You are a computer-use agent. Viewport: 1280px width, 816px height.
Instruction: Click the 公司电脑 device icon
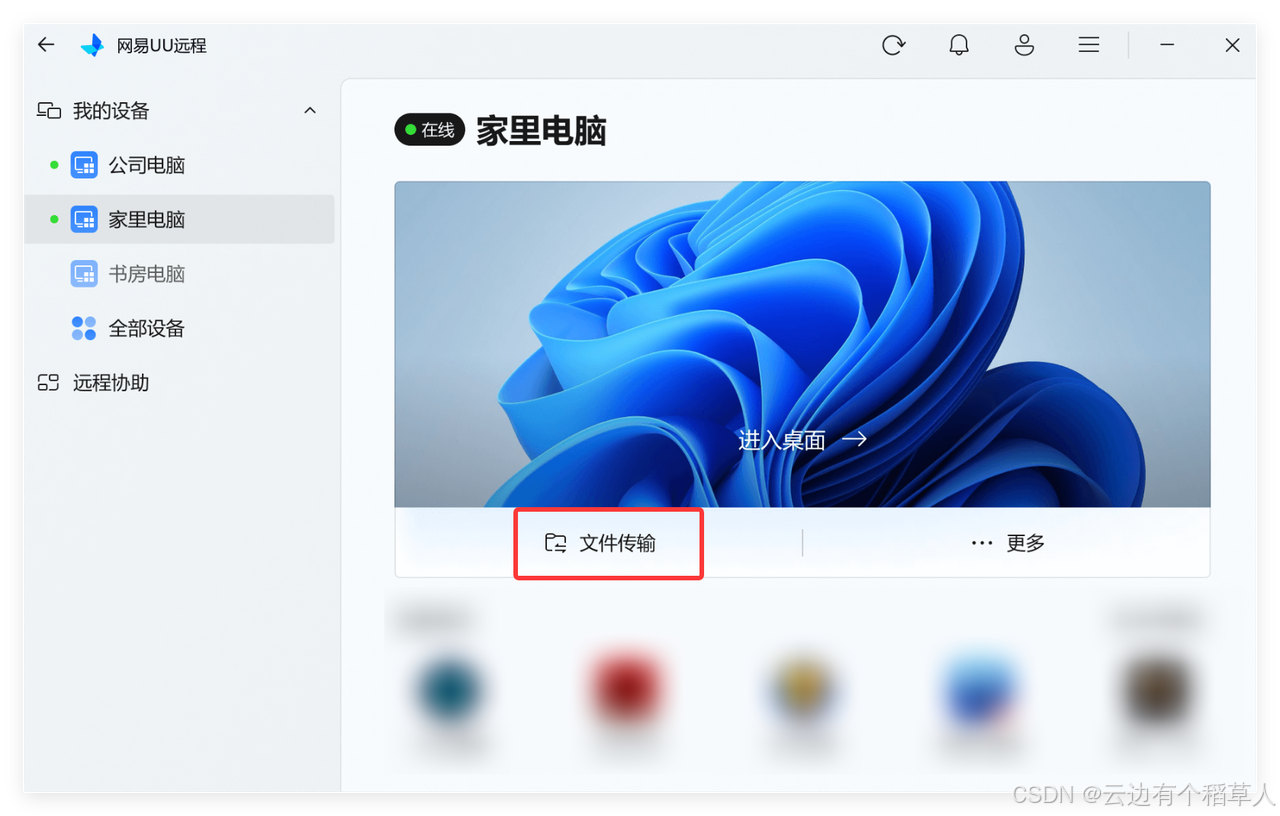pyautogui.click(x=84, y=165)
